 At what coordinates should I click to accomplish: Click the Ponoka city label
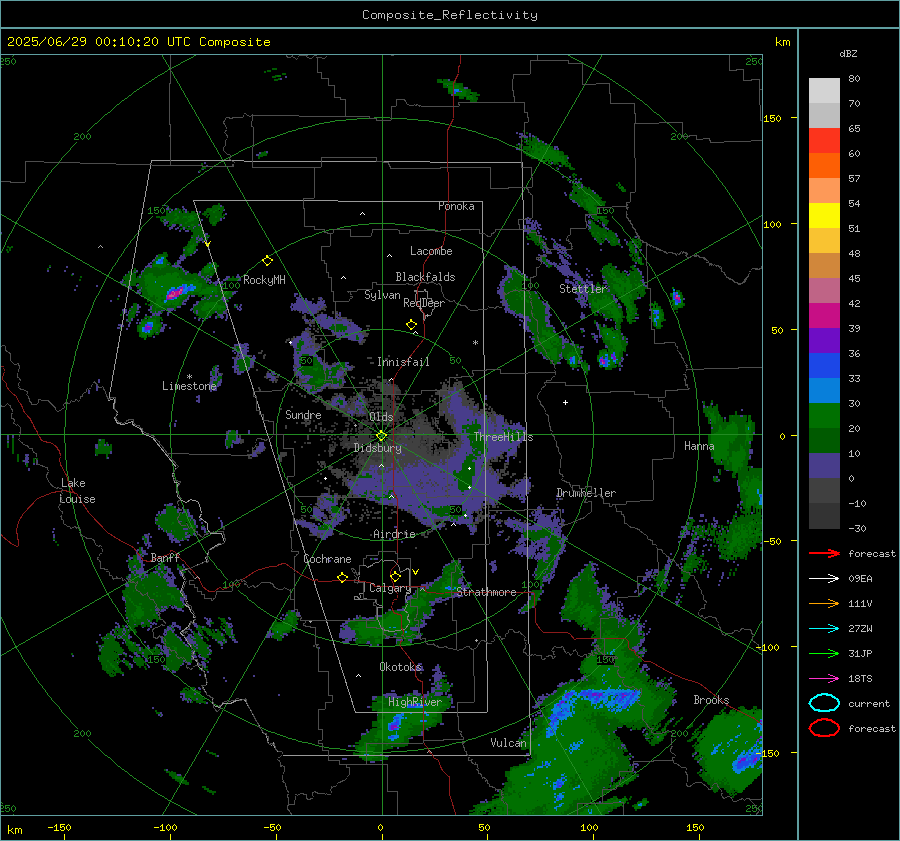coord(456,206)
